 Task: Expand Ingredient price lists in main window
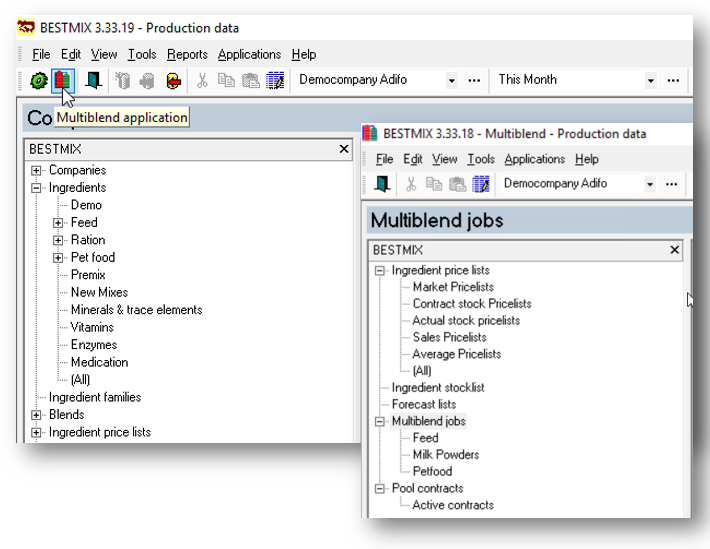(x=36, y=433)
